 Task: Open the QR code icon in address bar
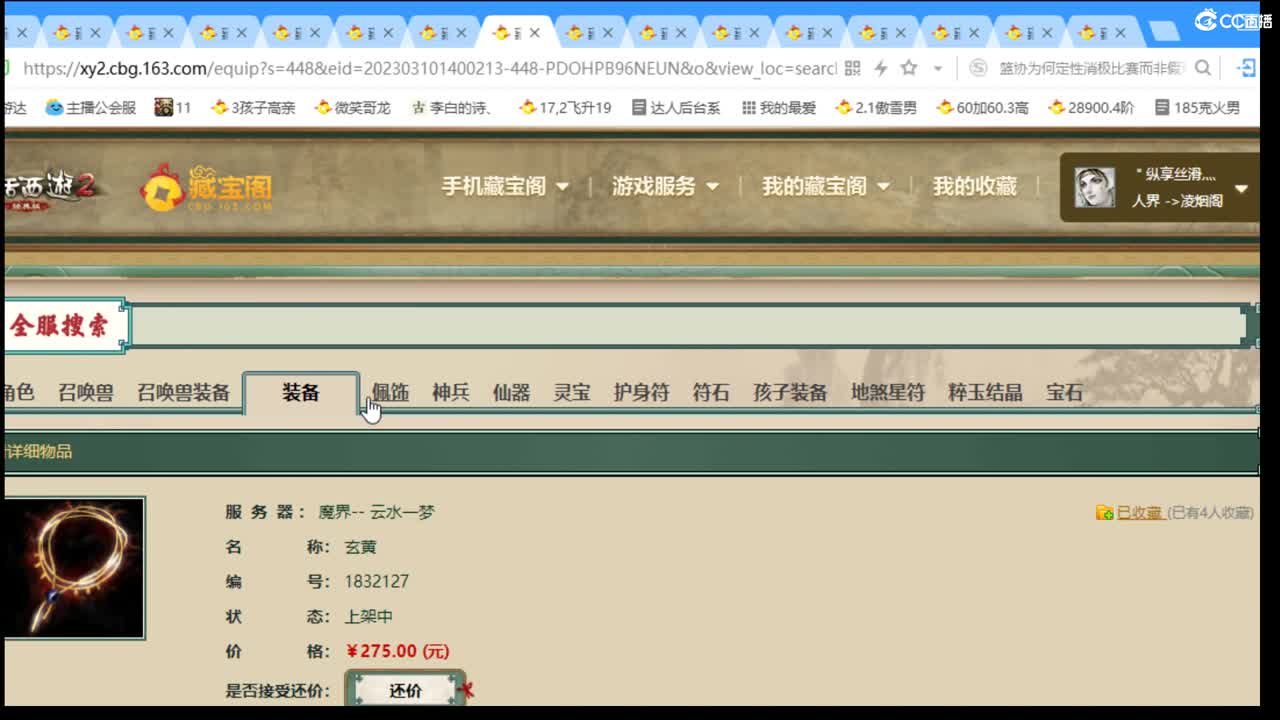852,68
